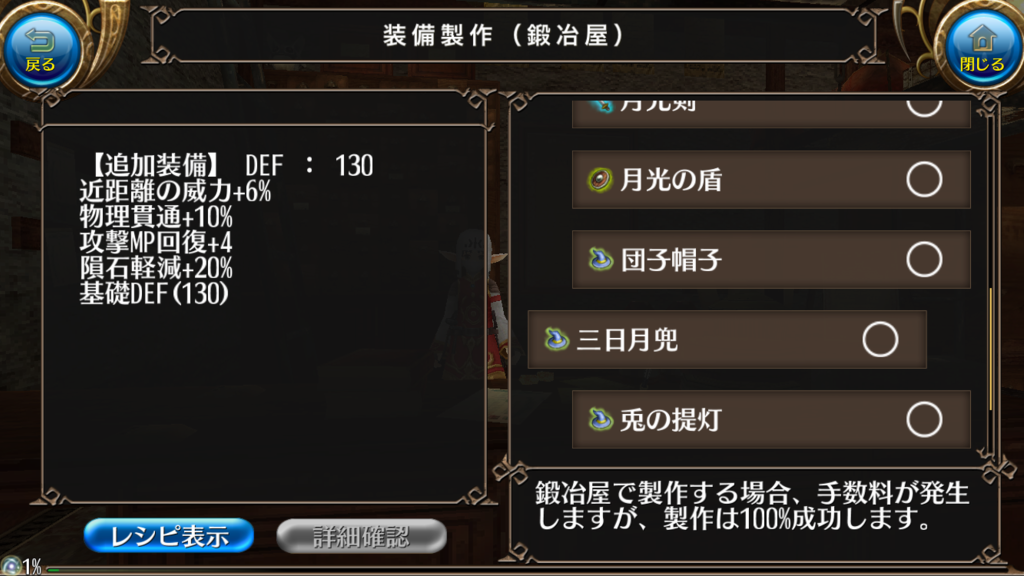
Task: Select the 兎の提灯 radio circle
Action: pyautogui.click(x=923, y=419)
